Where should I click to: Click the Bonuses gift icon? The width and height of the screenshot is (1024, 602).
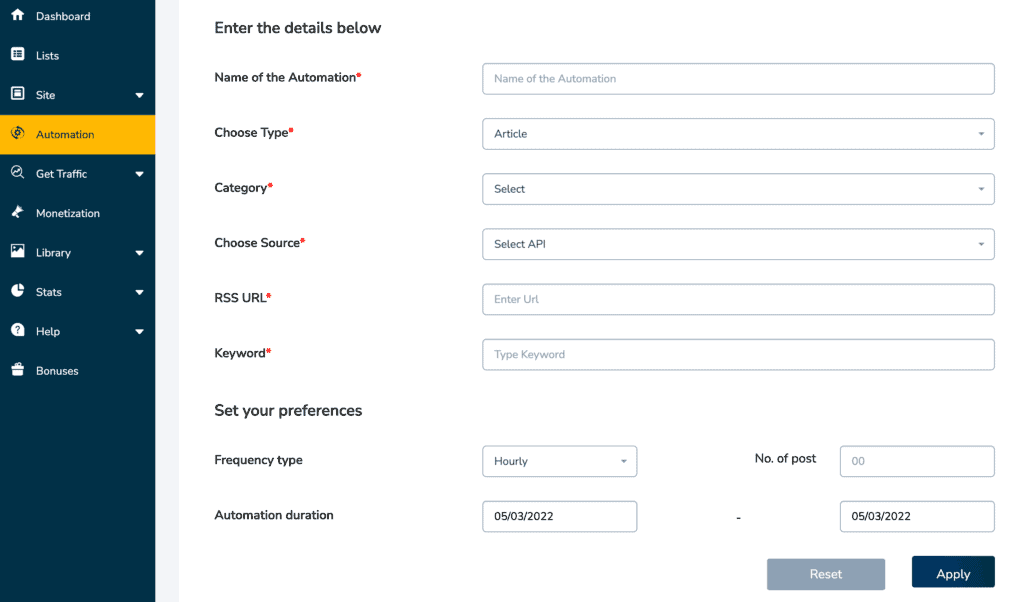click(17, 370)
